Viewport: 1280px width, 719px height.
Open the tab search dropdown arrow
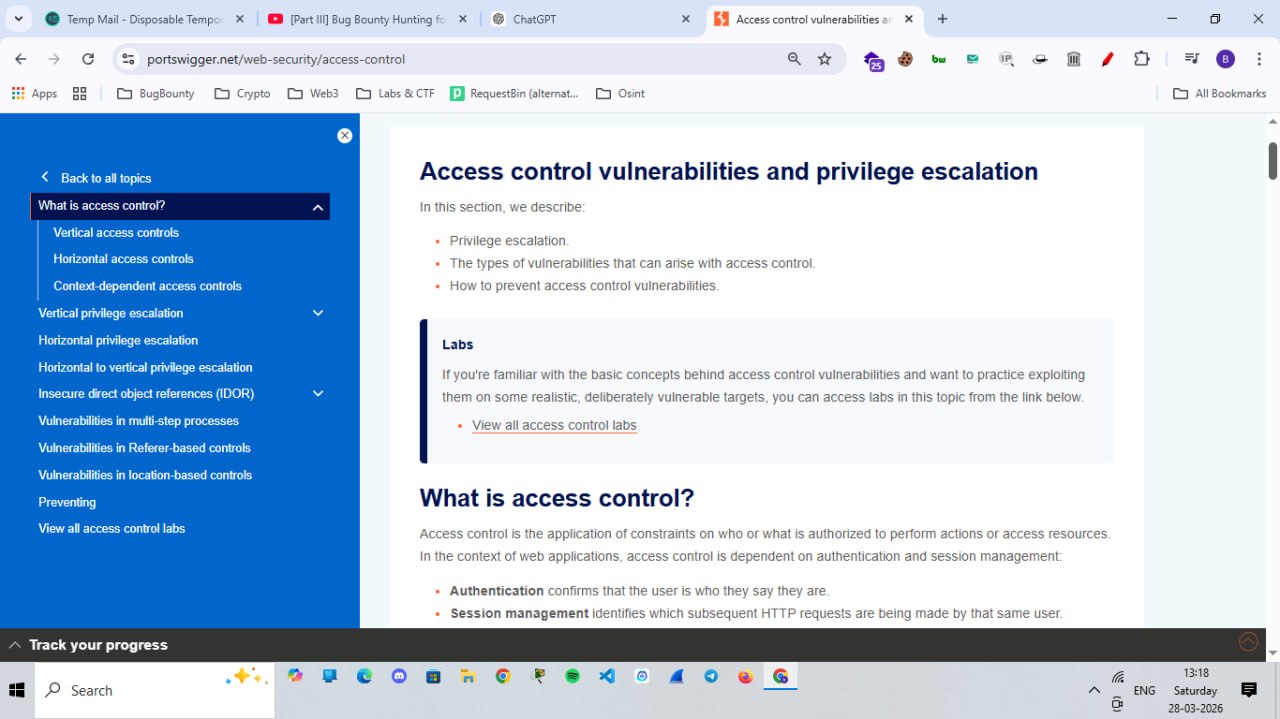point(18,19)
